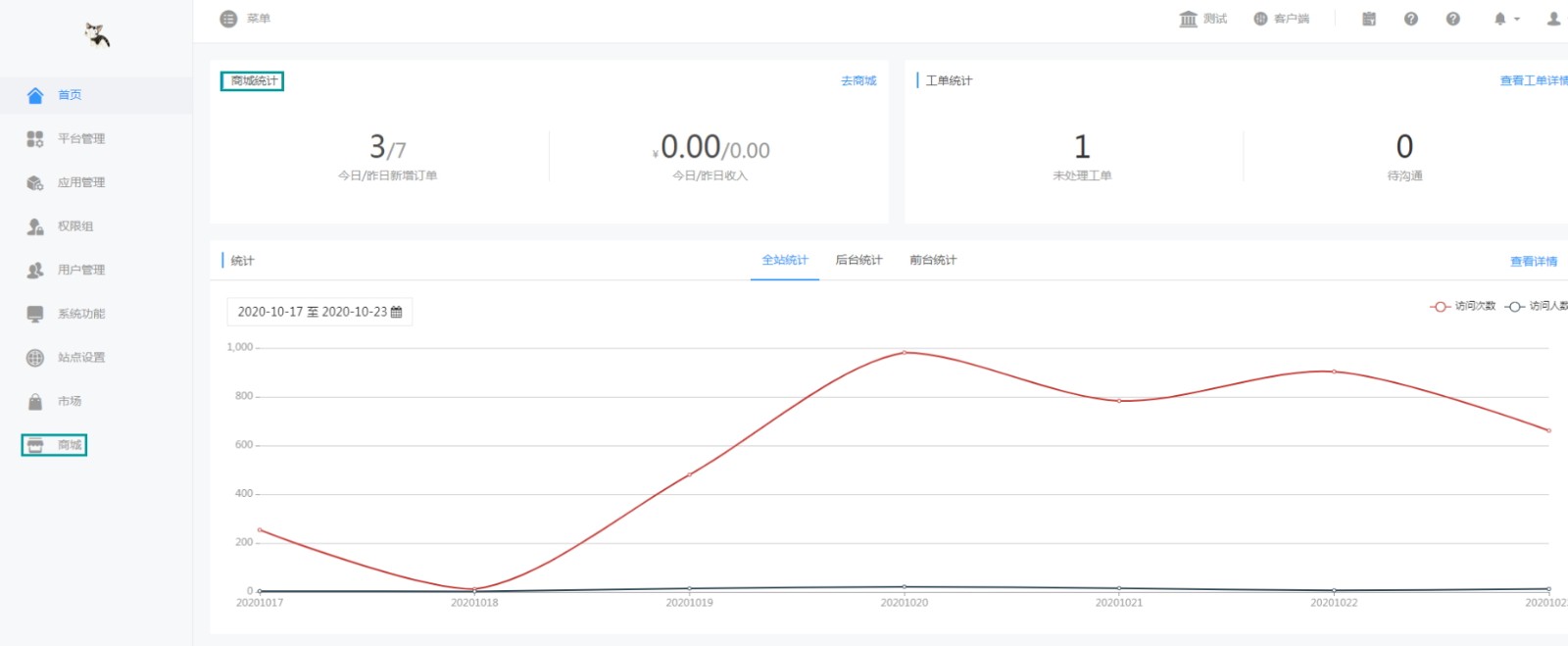This screenshot has height=646, width=1568.
Task: Open 查看详情 link in statistics panel
Action: [x=1534, y=262]
